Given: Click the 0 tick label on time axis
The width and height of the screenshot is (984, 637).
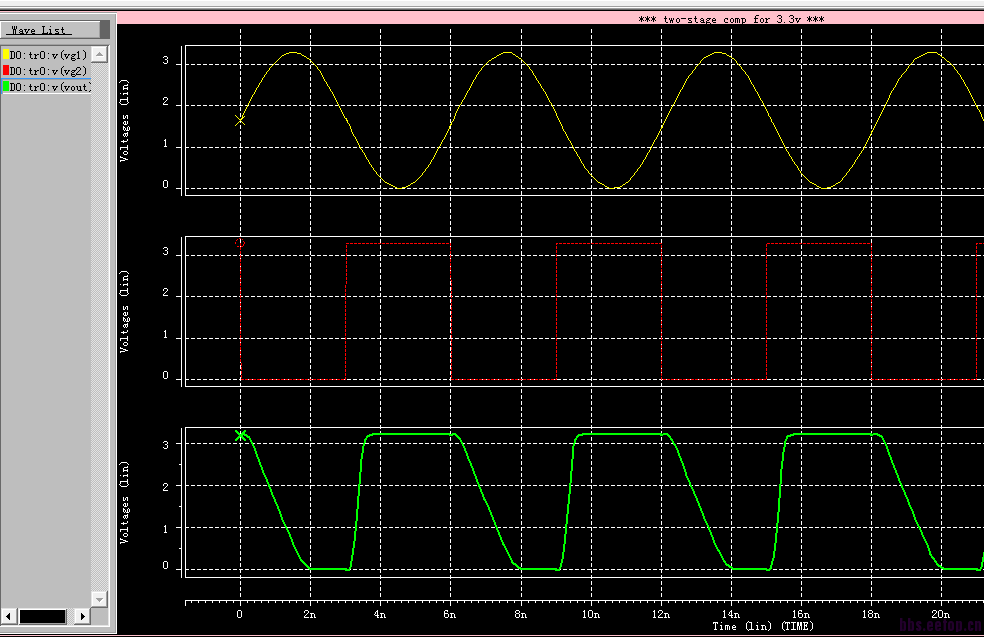Looking at the screenshot, I should (x=240, y=614).
